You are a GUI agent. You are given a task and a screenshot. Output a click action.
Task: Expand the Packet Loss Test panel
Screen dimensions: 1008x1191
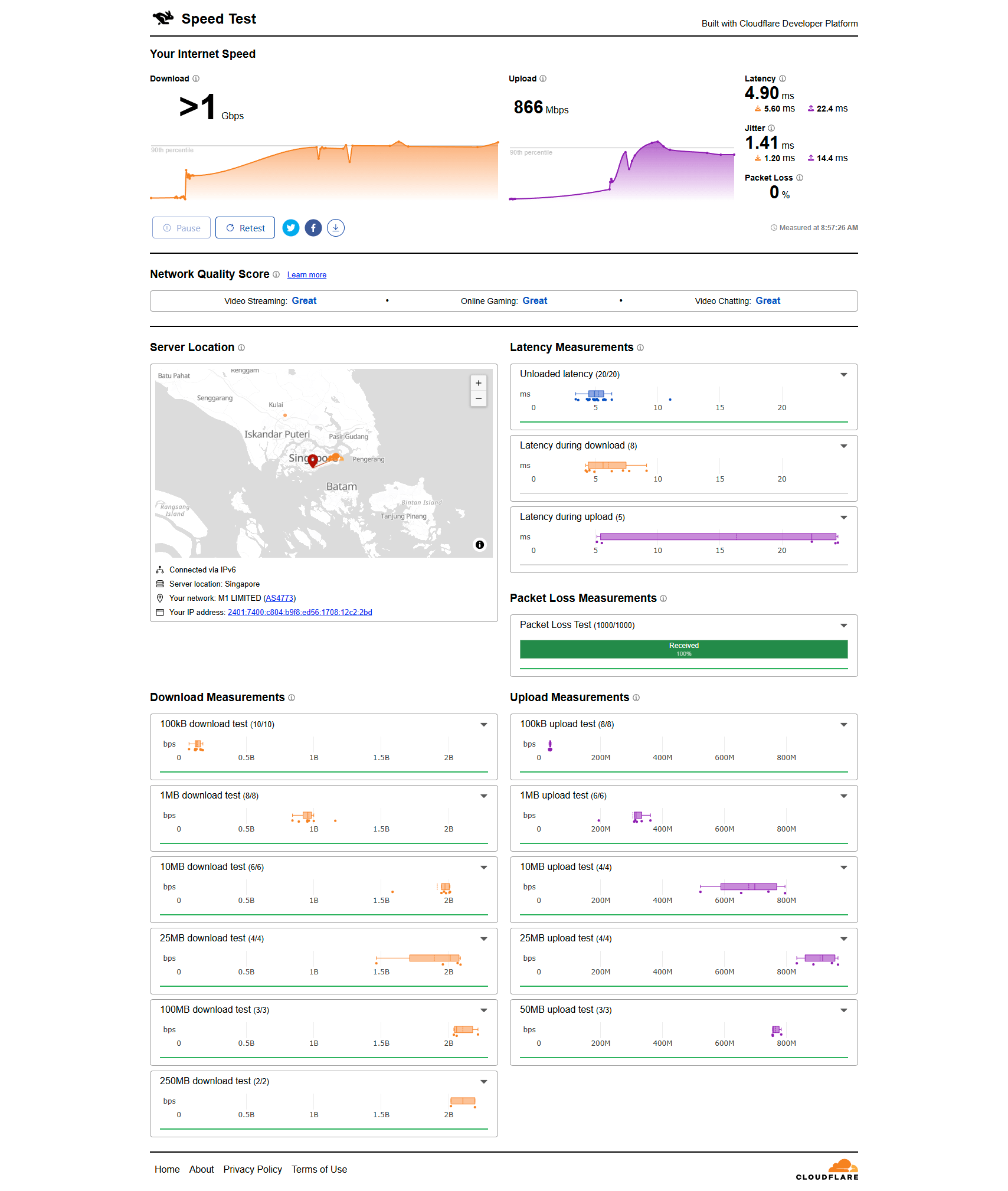[x=843, y=626]
